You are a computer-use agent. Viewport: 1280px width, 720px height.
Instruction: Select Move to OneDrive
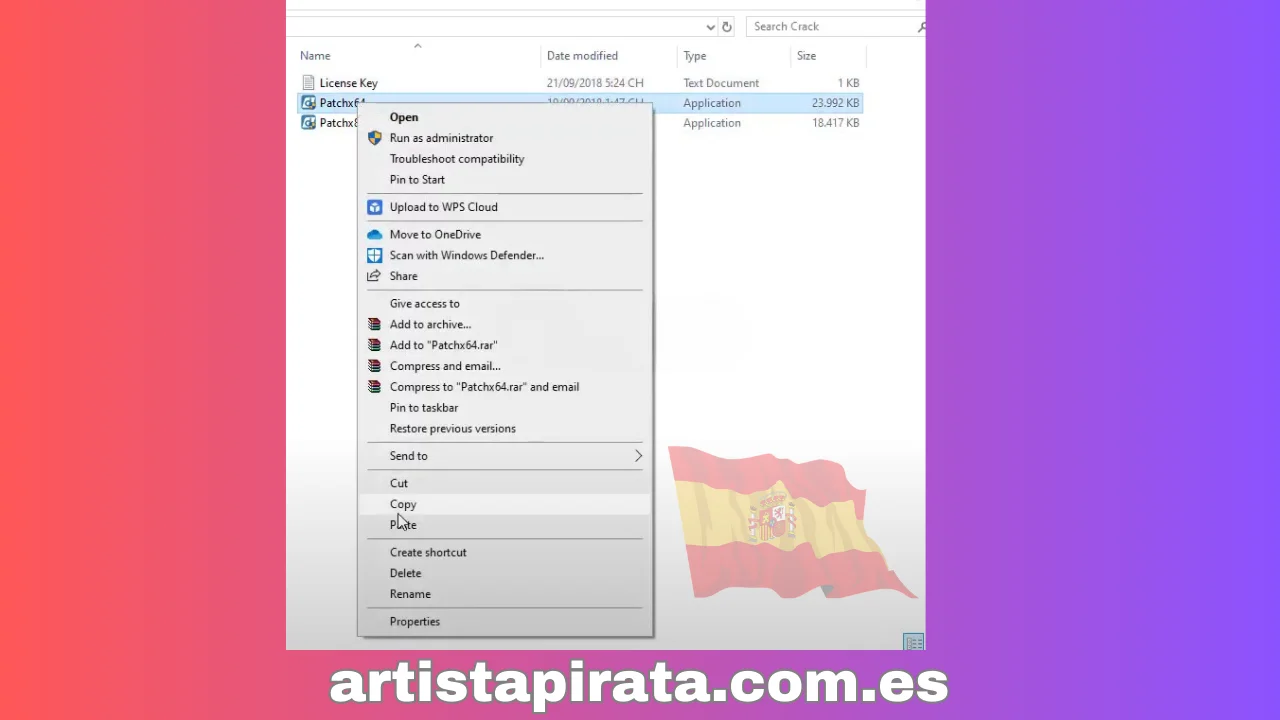435,234
